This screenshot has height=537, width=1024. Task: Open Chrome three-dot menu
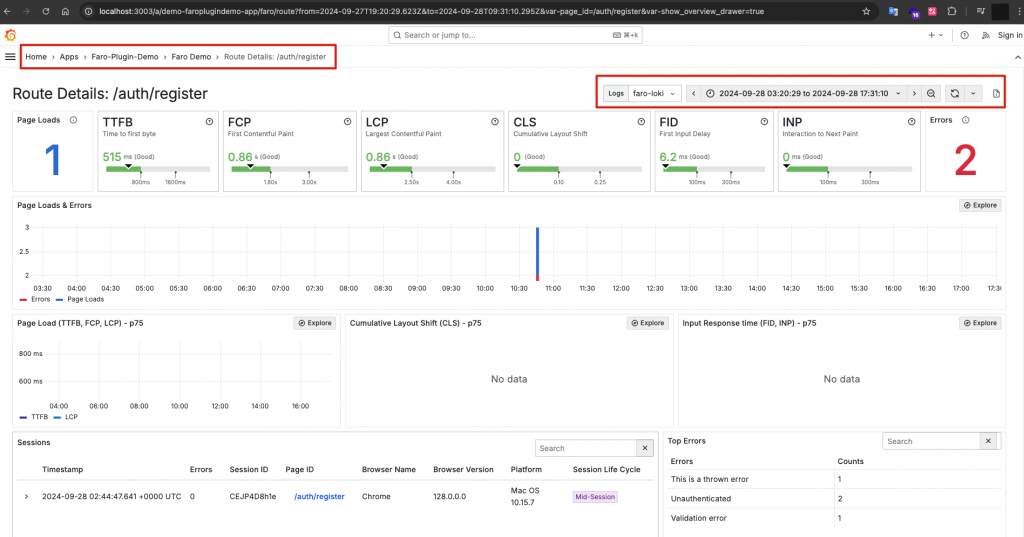[x=1019, y=11]
